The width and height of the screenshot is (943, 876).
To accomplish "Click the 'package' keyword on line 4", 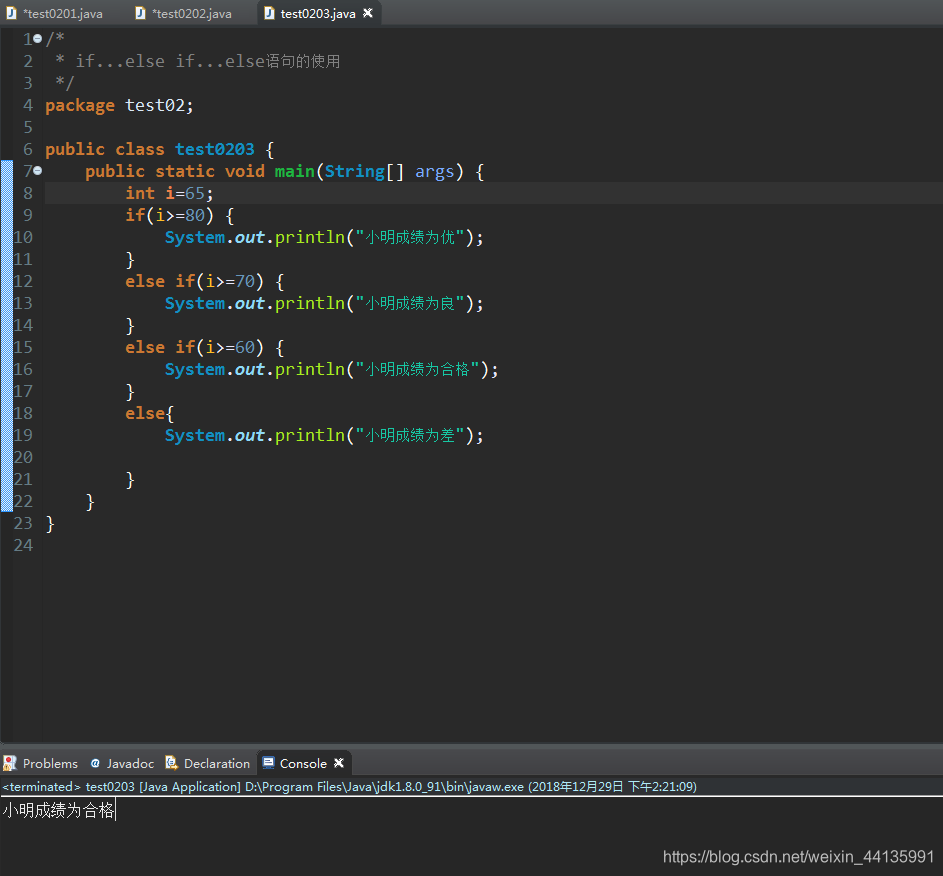I will [79, 106].
